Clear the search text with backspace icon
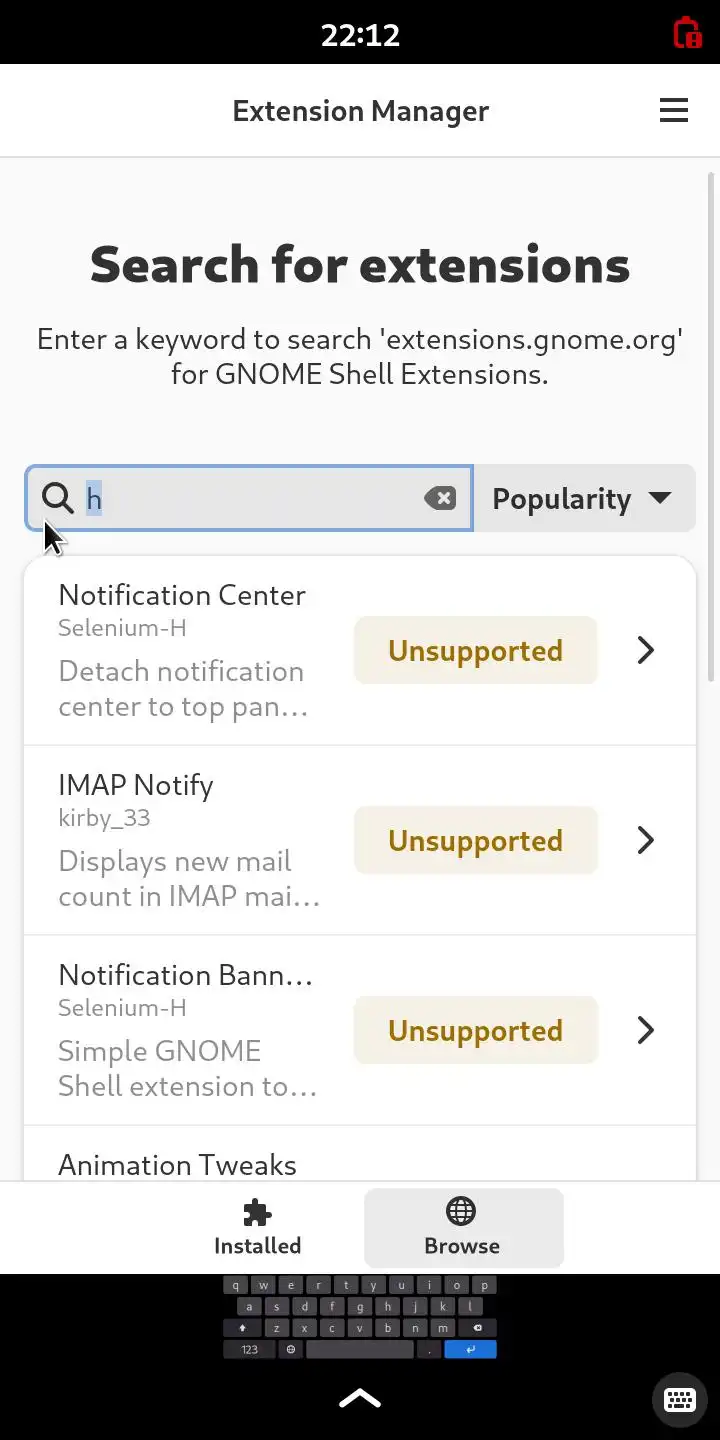Screen dimensions: 720x1440 coord(440,498)
